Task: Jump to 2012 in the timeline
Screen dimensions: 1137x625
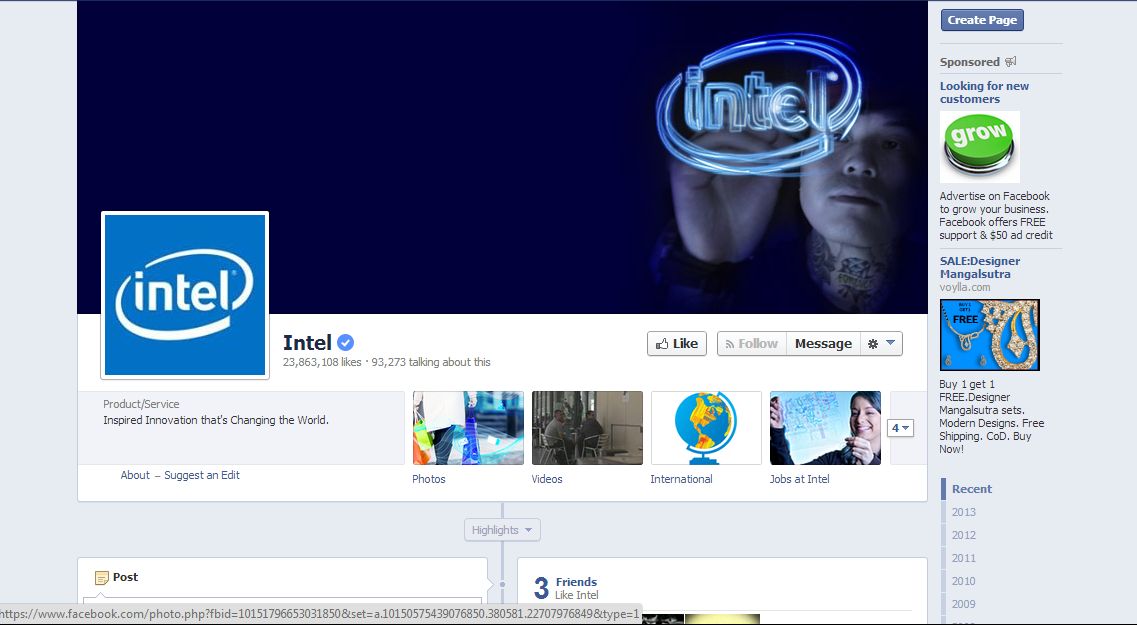Action: point(964,535)
